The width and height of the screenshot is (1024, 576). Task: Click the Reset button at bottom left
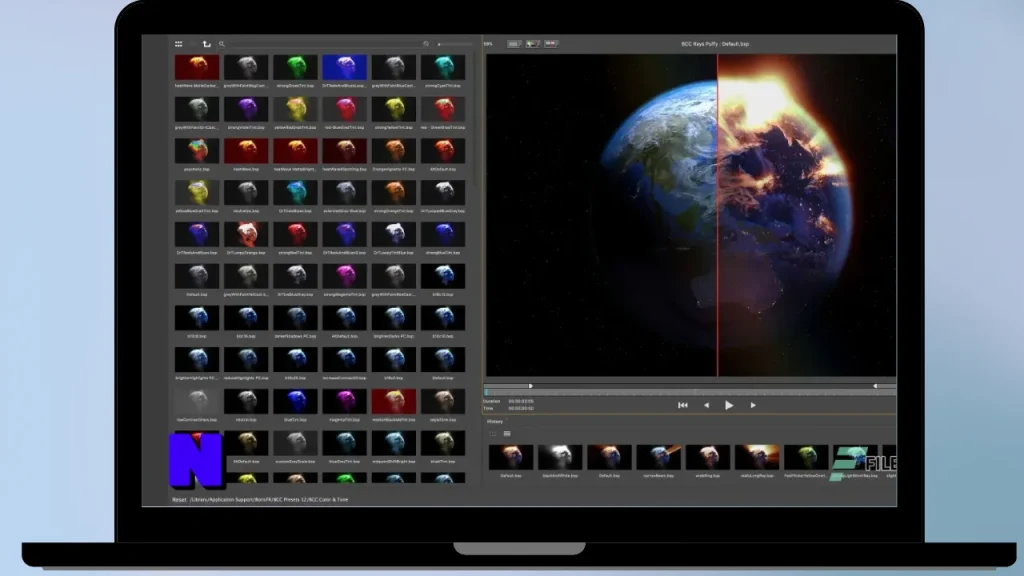tap(179, 500)
